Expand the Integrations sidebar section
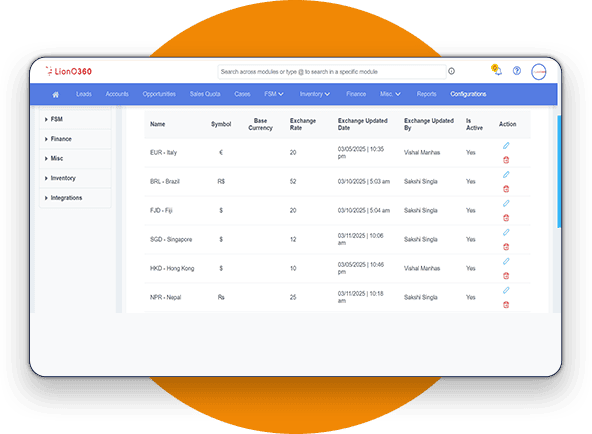The height and width of the screenshot is (434, 592). coord(75,198)
